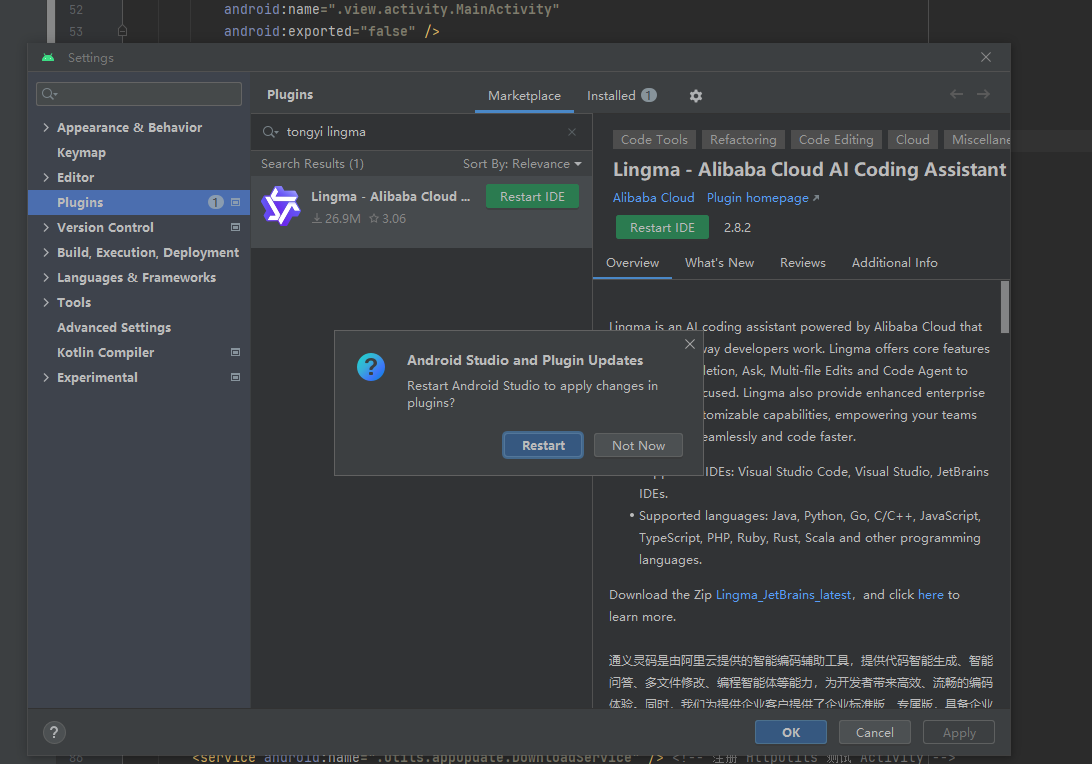The width and height of the screenshot is (1092, 764).
Task: Expand Version Control settings section
Action: pyautogui.click(x=46, y=228)
